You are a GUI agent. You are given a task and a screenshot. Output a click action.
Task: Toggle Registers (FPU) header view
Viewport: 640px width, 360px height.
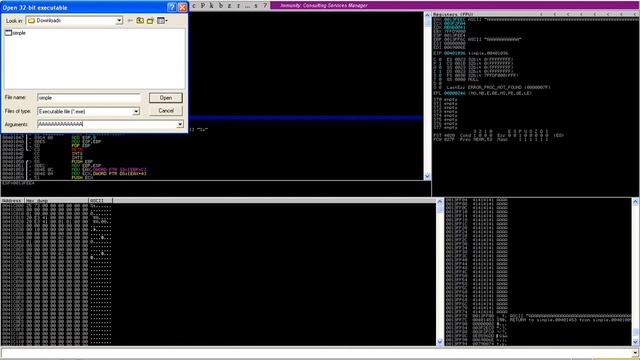coord(536,14)
